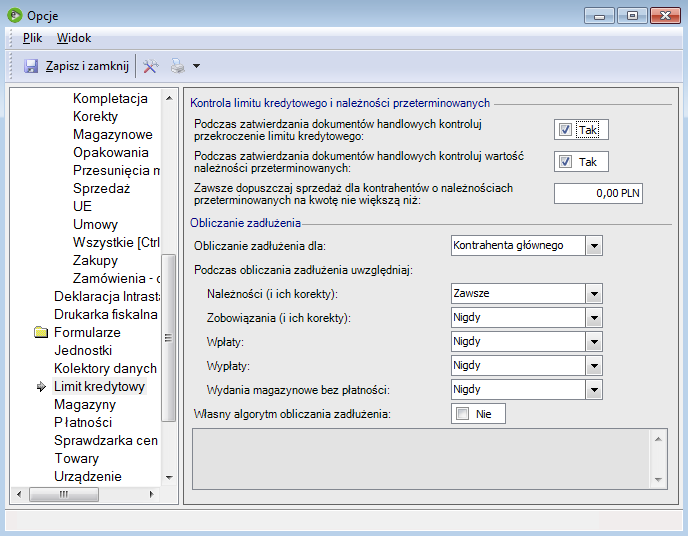Toggle overdue receivables control Tak checkbox
This screenshot has height=536, width=688.
pyautogui.click(x=565, y=162)
